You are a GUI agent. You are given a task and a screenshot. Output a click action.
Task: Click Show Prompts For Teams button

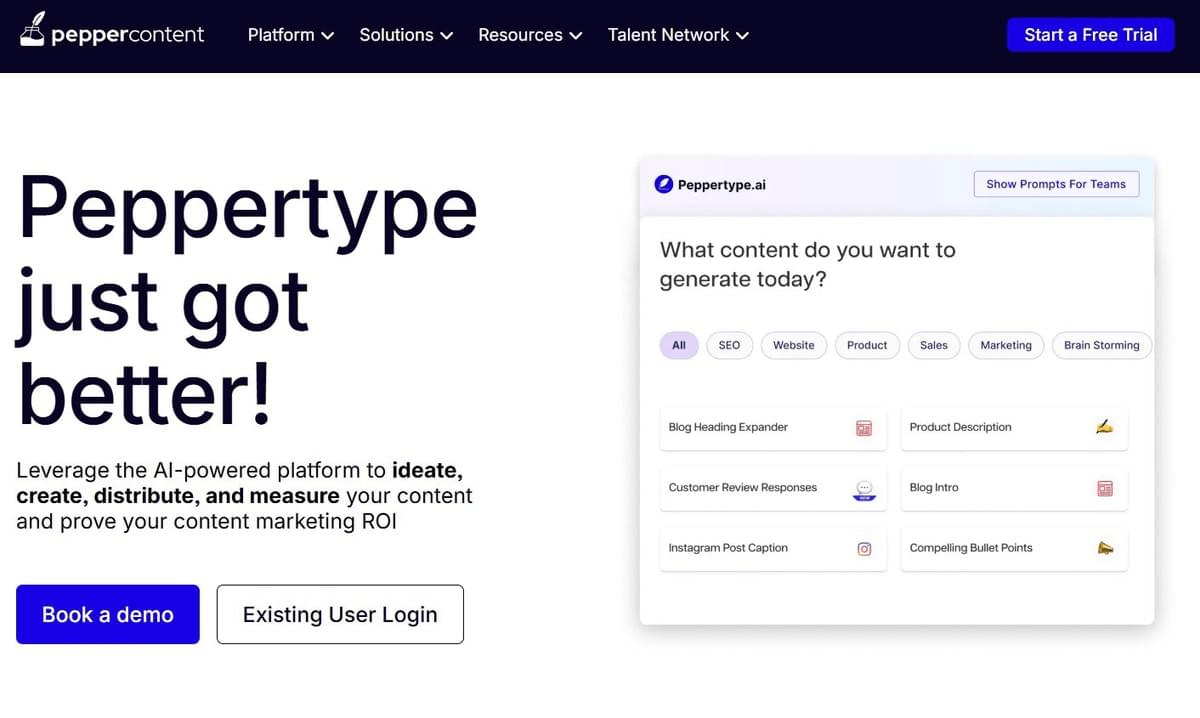click(1056, 184)
